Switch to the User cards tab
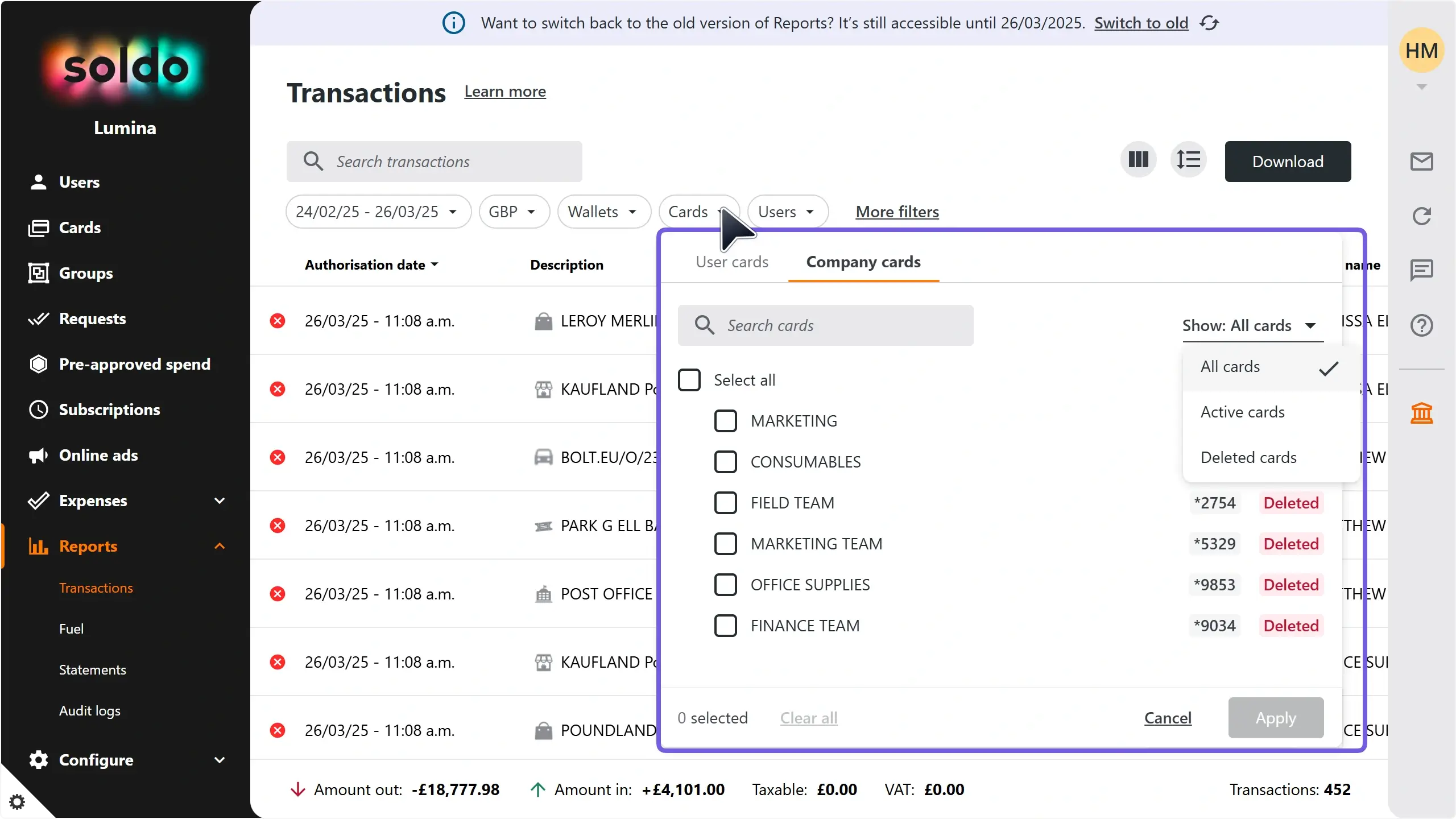Screen dimensions: 1456x819 click(x=731, y=262)
